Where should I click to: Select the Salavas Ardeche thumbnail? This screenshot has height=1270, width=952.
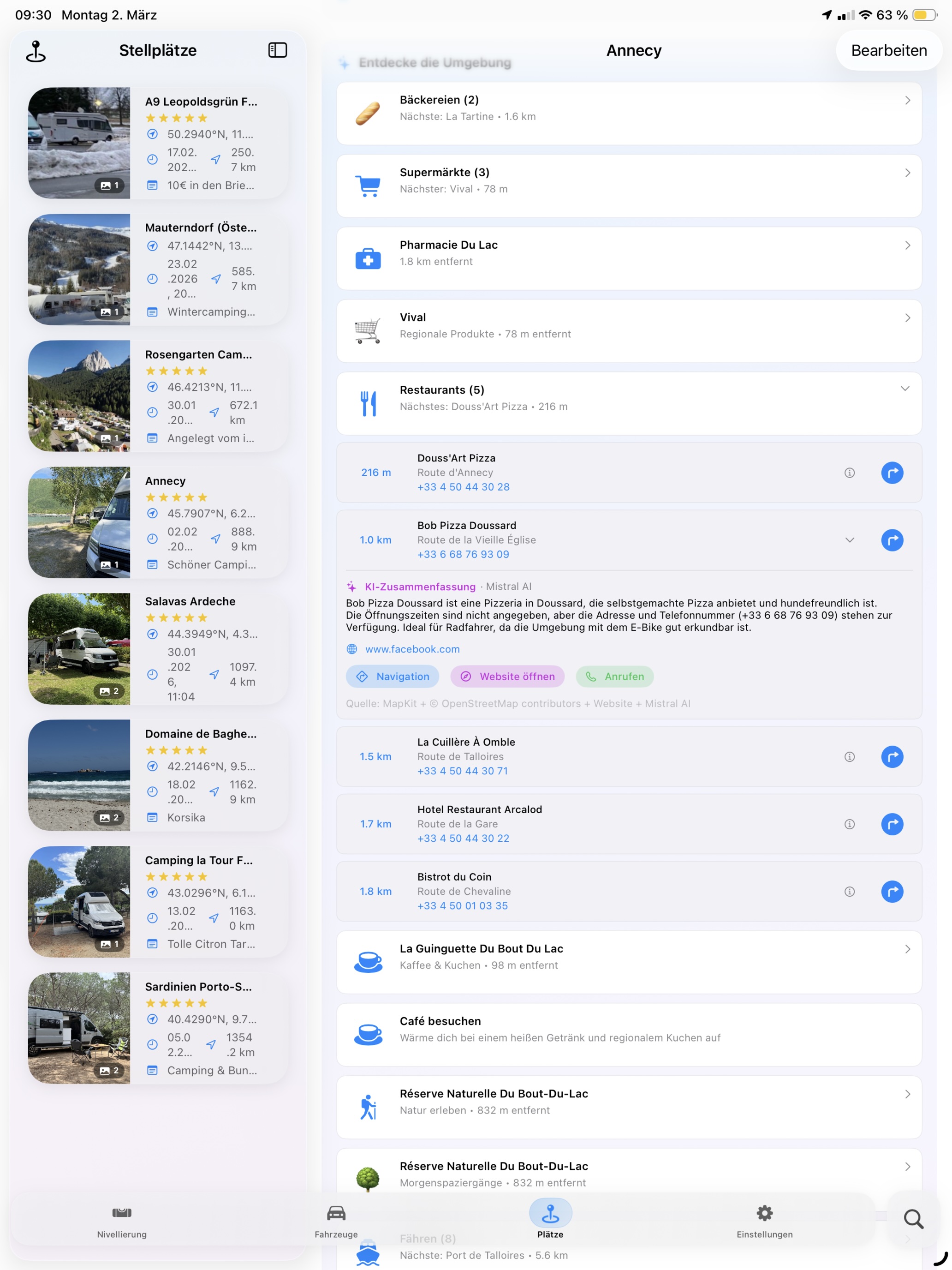pyautogui.click(x=79, y=649)
